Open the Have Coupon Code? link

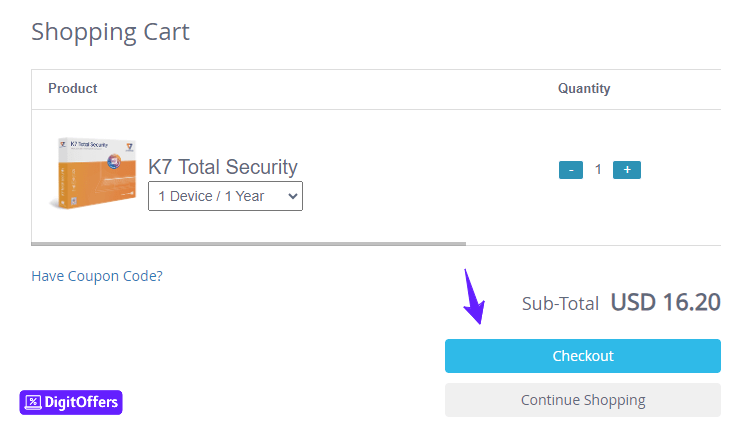click(97, 276)
